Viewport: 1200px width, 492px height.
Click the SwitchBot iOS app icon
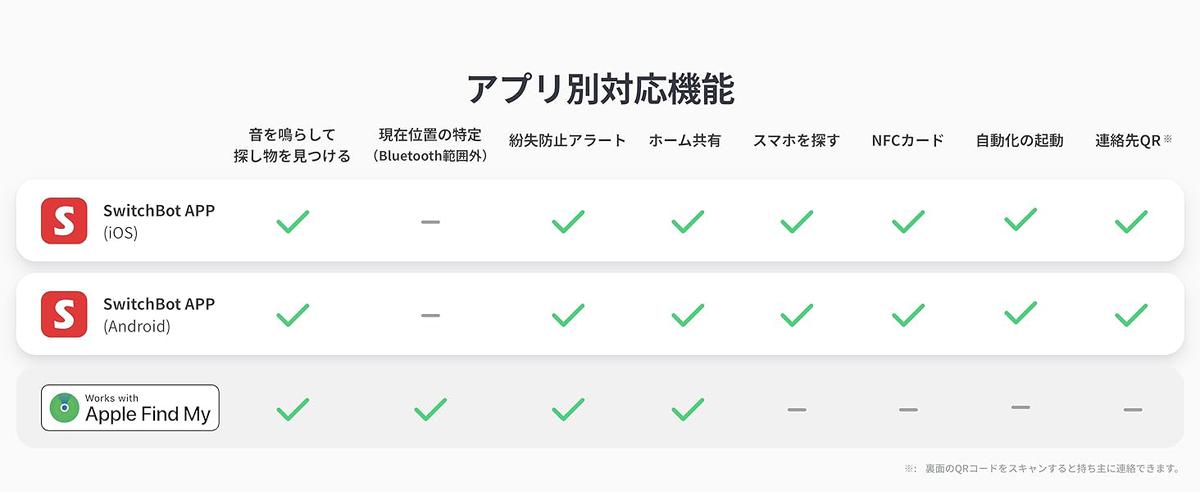[x=64, y=221]
